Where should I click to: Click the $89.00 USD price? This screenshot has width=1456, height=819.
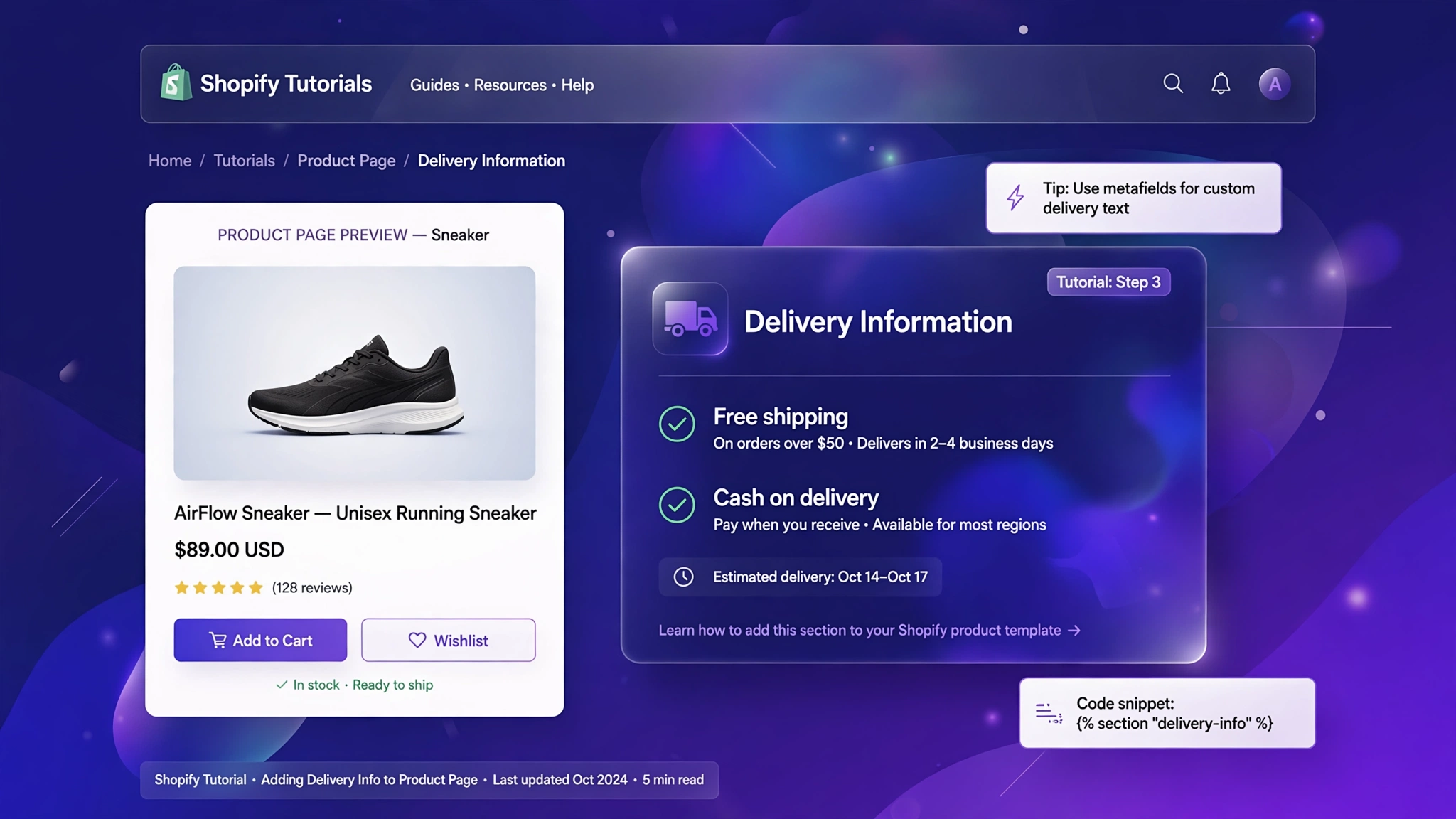tap(229, 550)
